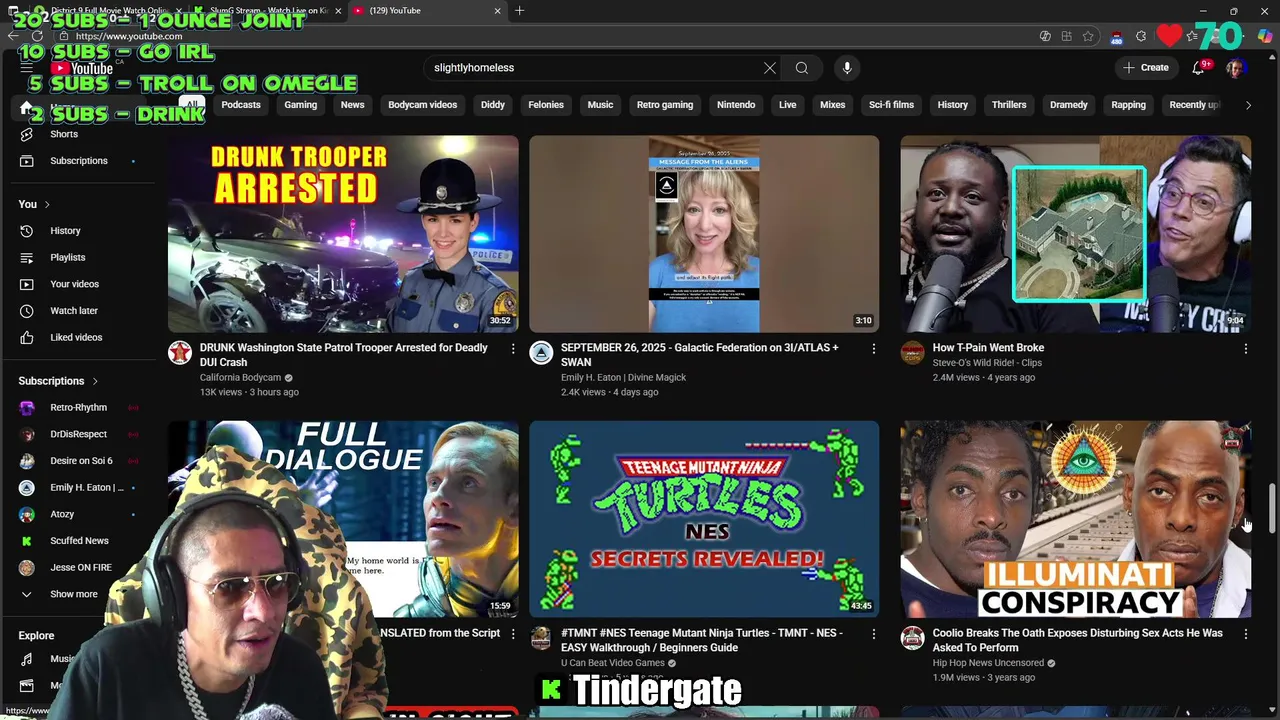
Task: Open the notifications bell
Action: click(1198, 68)
